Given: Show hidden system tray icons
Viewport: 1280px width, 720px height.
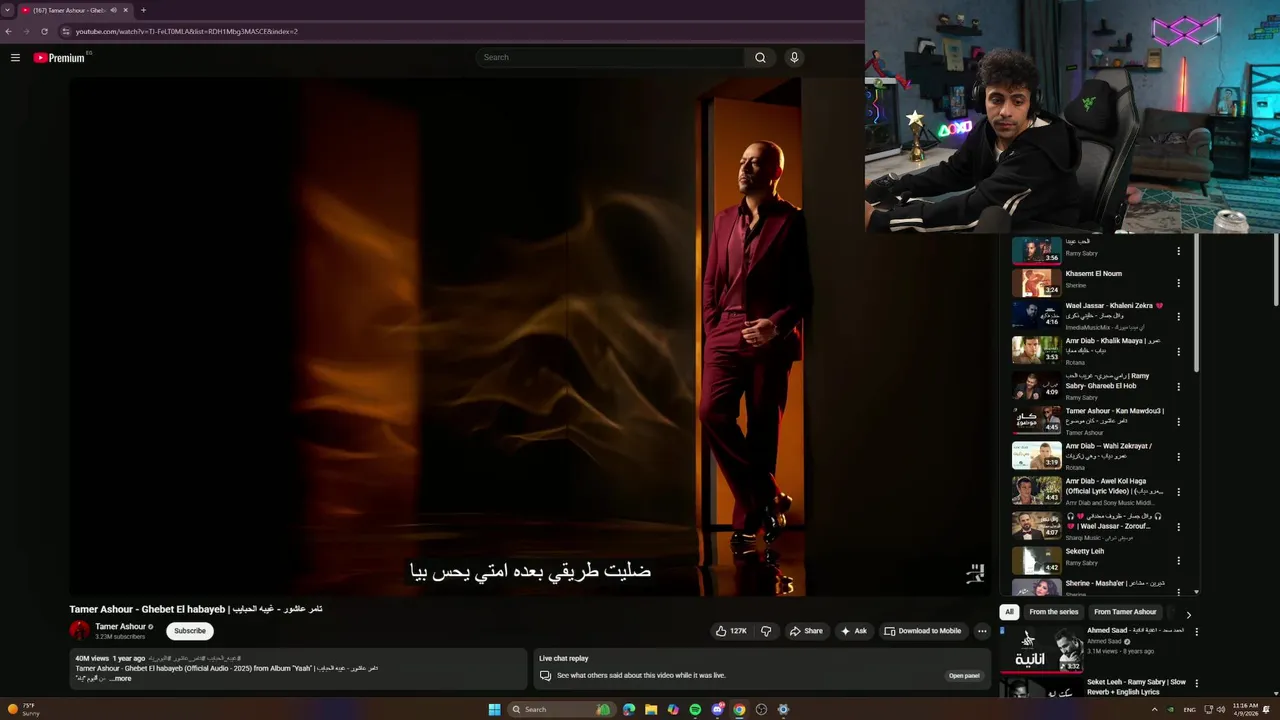Looking at the screenshot, I should pyautogui.click(x=1154, y=710).
